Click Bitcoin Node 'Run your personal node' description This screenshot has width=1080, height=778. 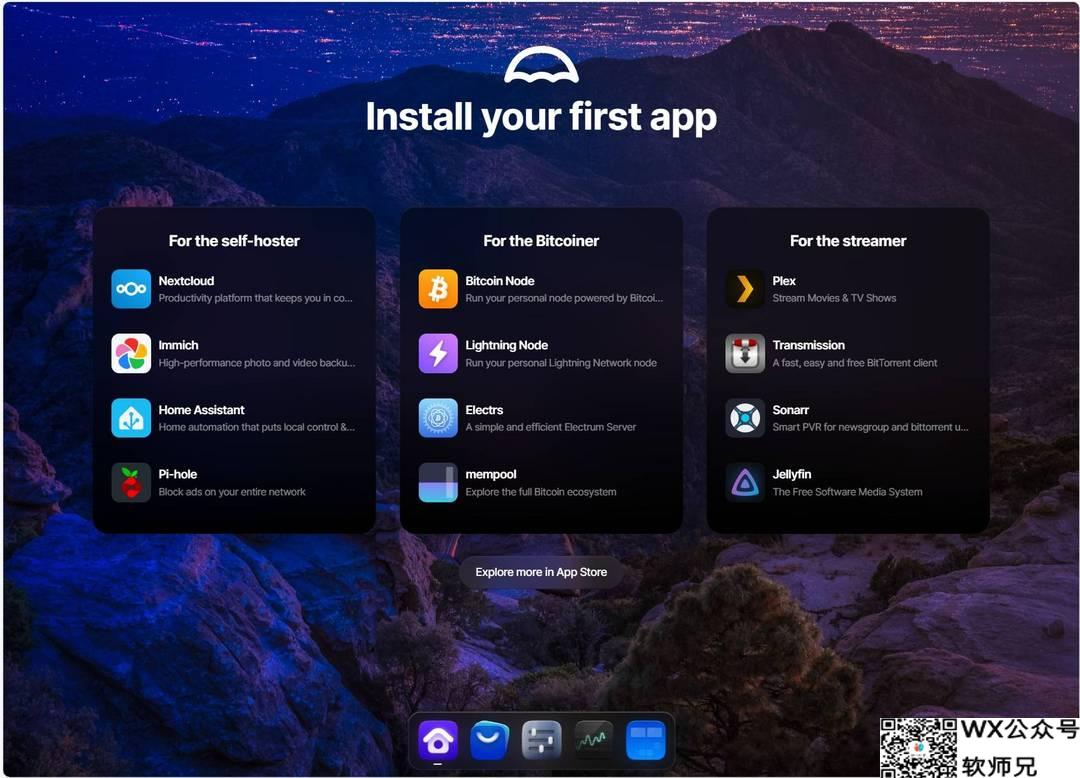(564, 298)
